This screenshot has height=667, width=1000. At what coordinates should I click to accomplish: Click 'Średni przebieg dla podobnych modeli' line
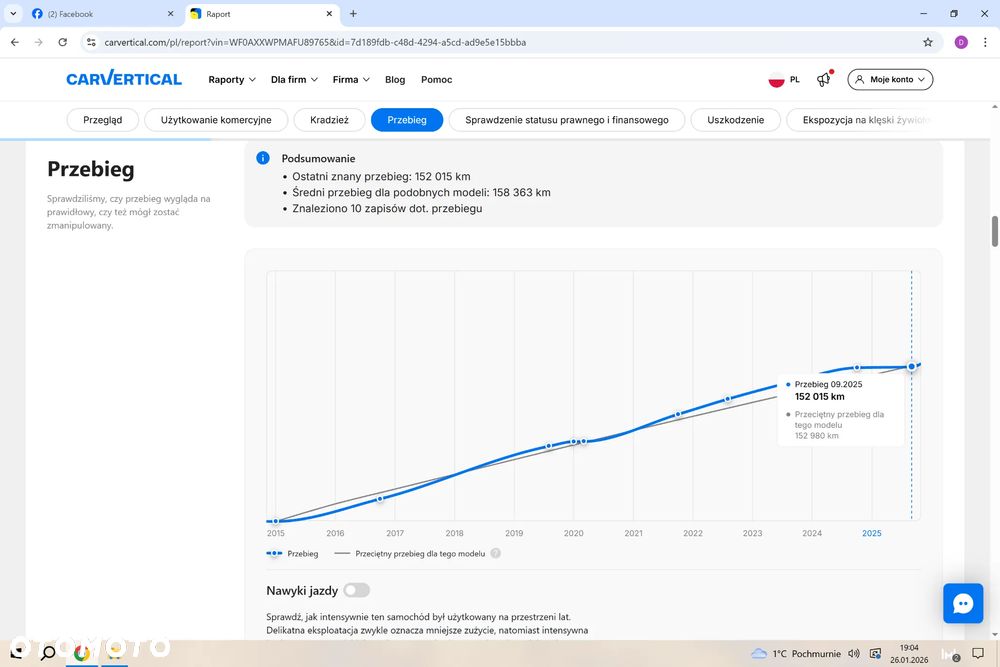click(x=422, y=193)
